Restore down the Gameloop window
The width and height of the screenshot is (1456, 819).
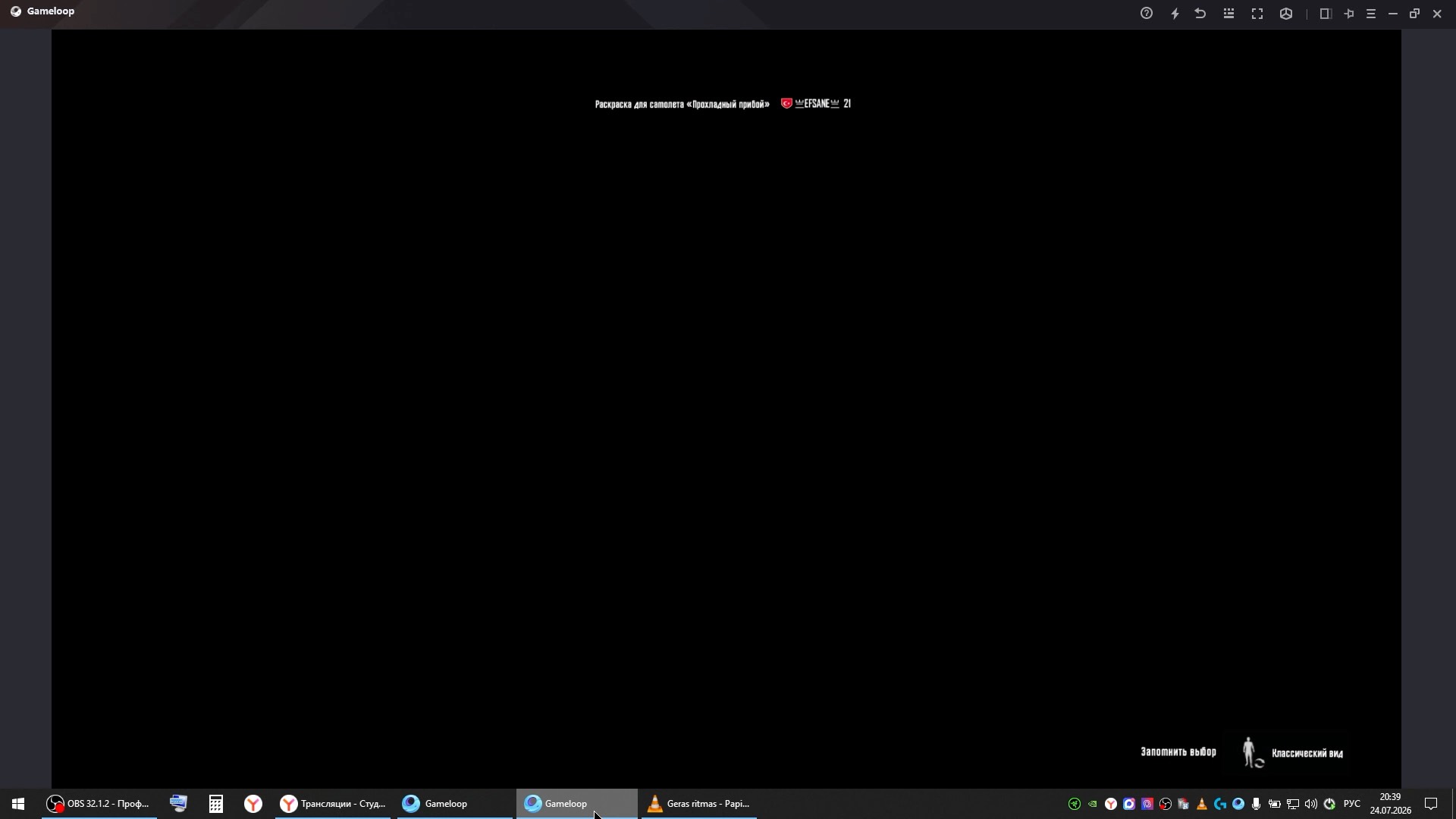[1415, 14]
